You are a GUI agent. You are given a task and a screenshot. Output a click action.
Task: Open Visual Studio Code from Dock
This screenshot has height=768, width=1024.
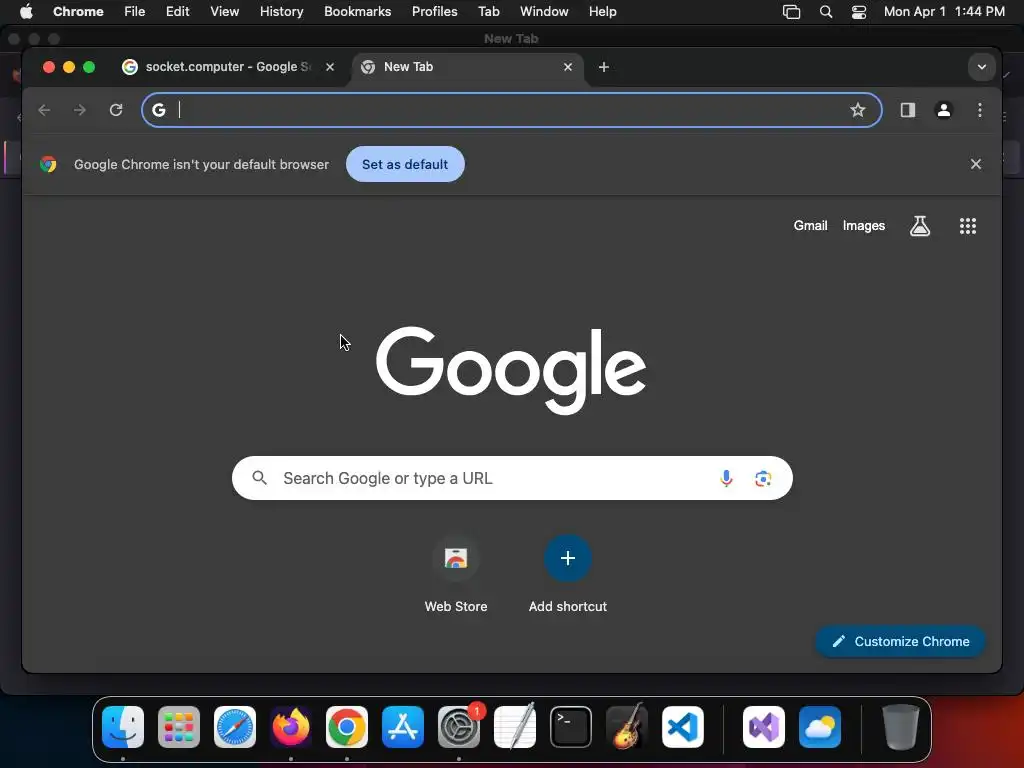click(682, 727)
